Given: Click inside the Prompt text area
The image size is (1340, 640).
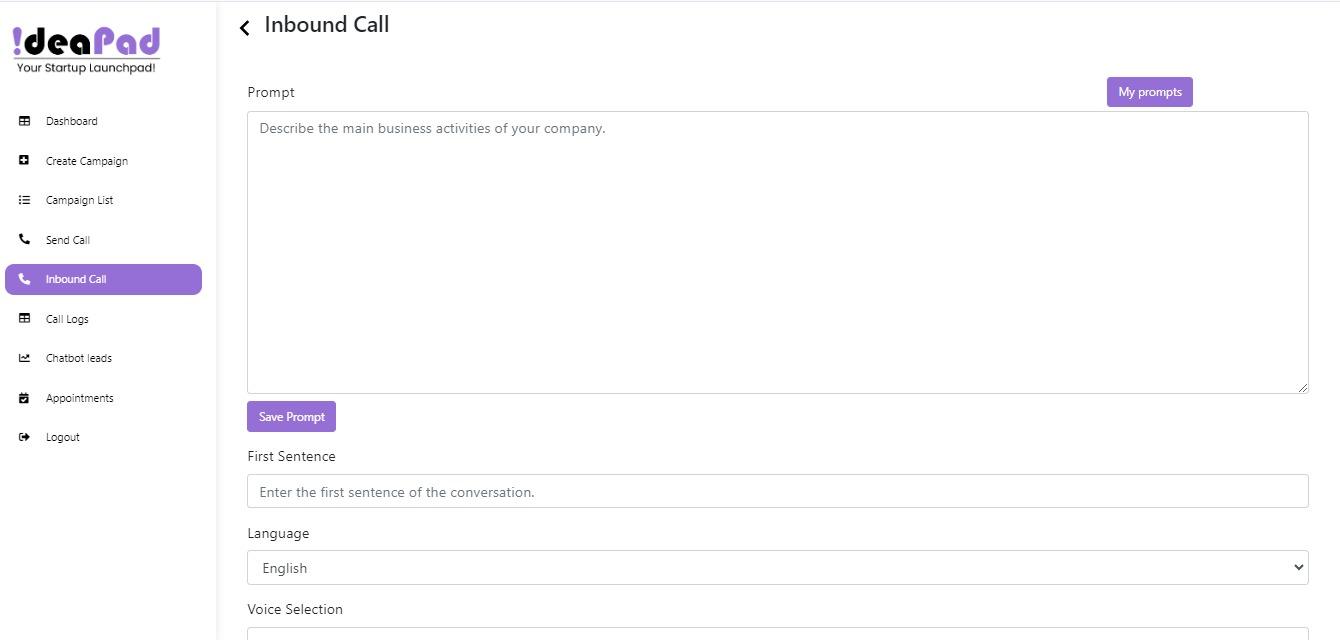Looking at the screenshot, I should pyautogui.click(x=777, y=252).
